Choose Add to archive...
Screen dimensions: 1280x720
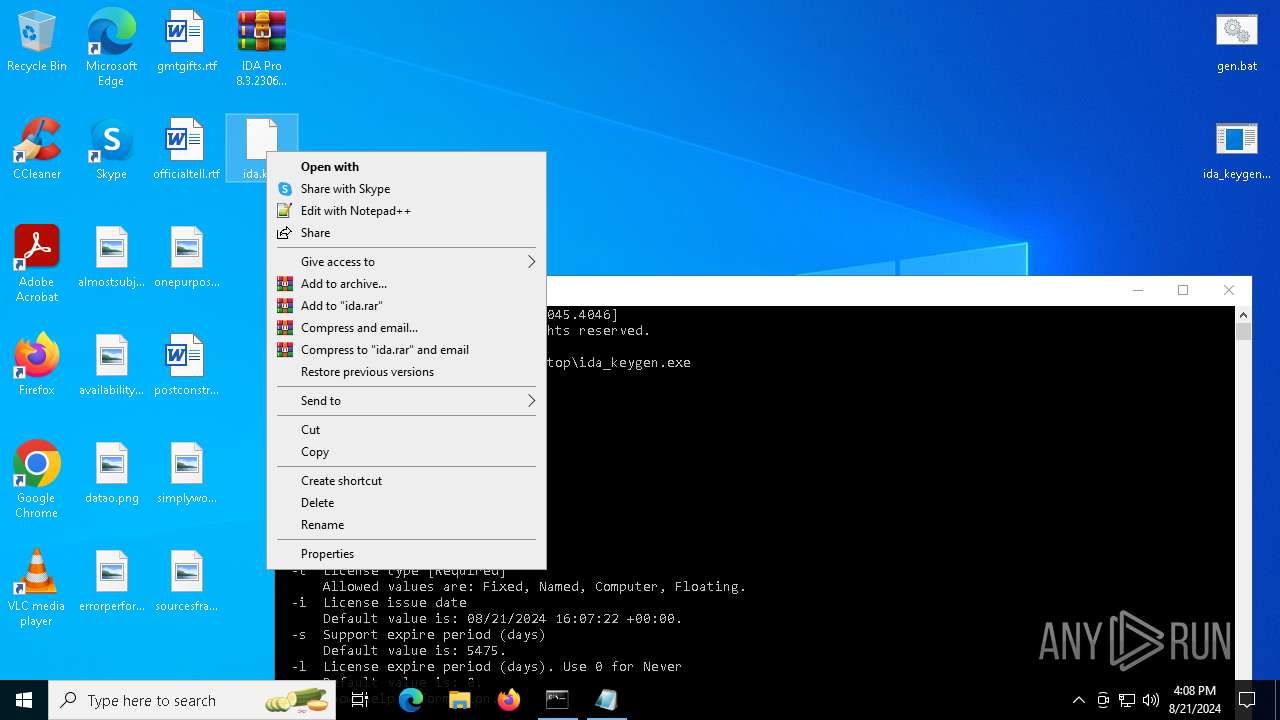[406, 284]
